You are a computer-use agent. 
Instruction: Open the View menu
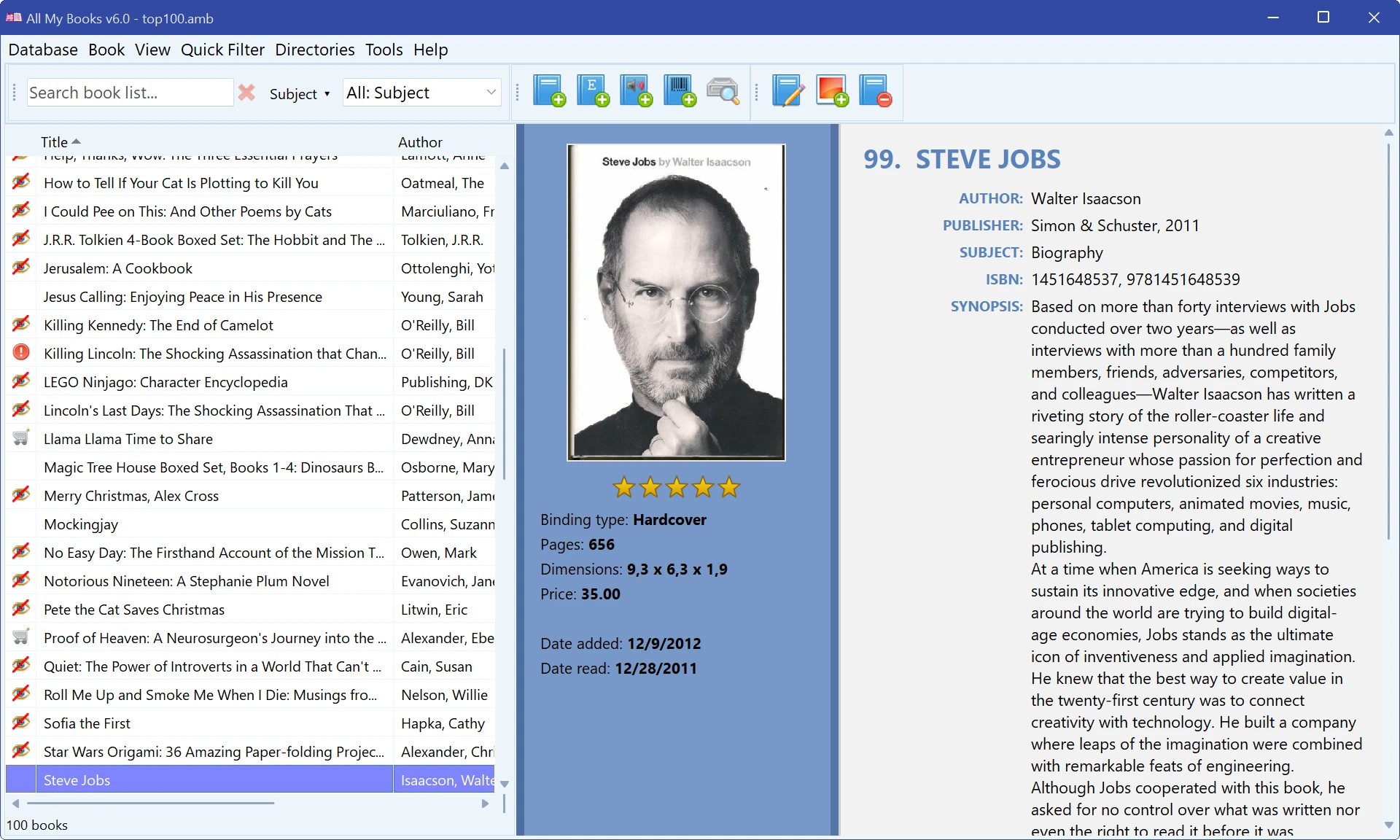(152, 50)
